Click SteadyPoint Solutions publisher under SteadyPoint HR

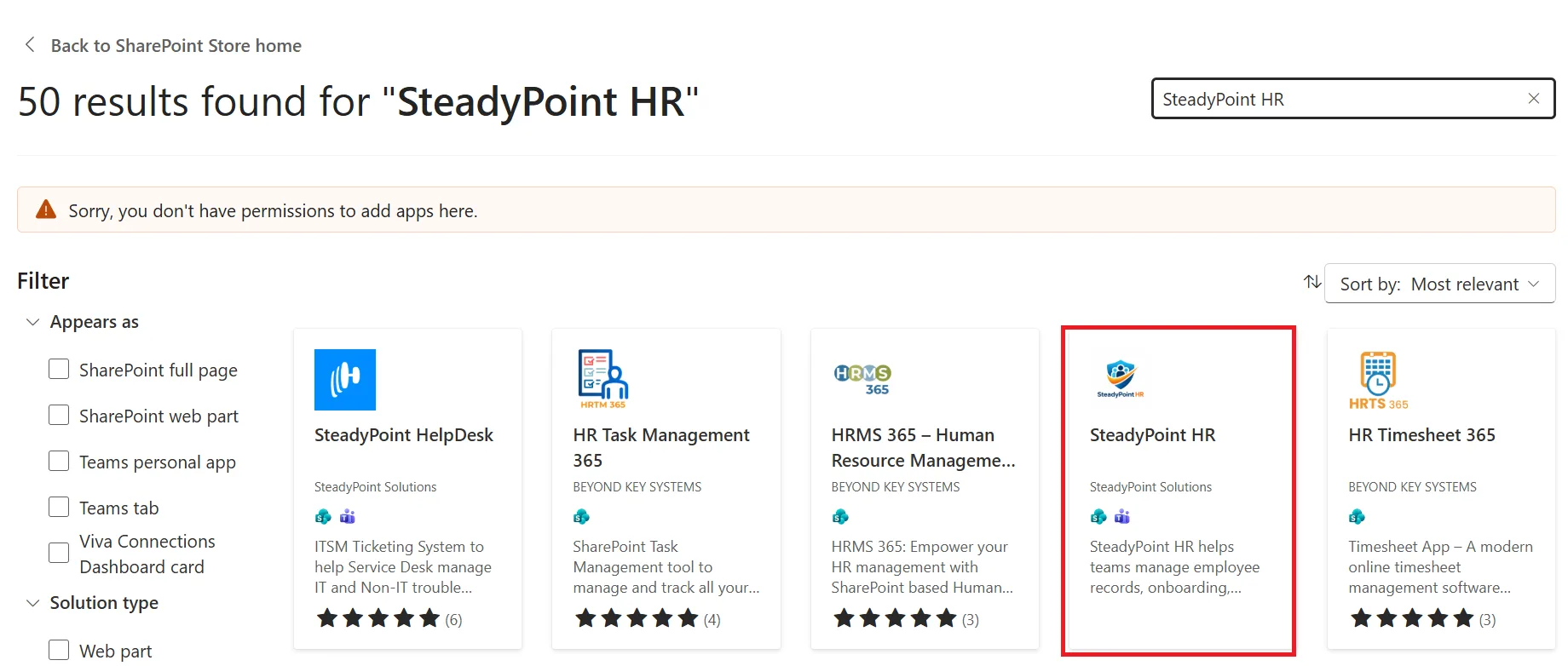click(1150, 487)
